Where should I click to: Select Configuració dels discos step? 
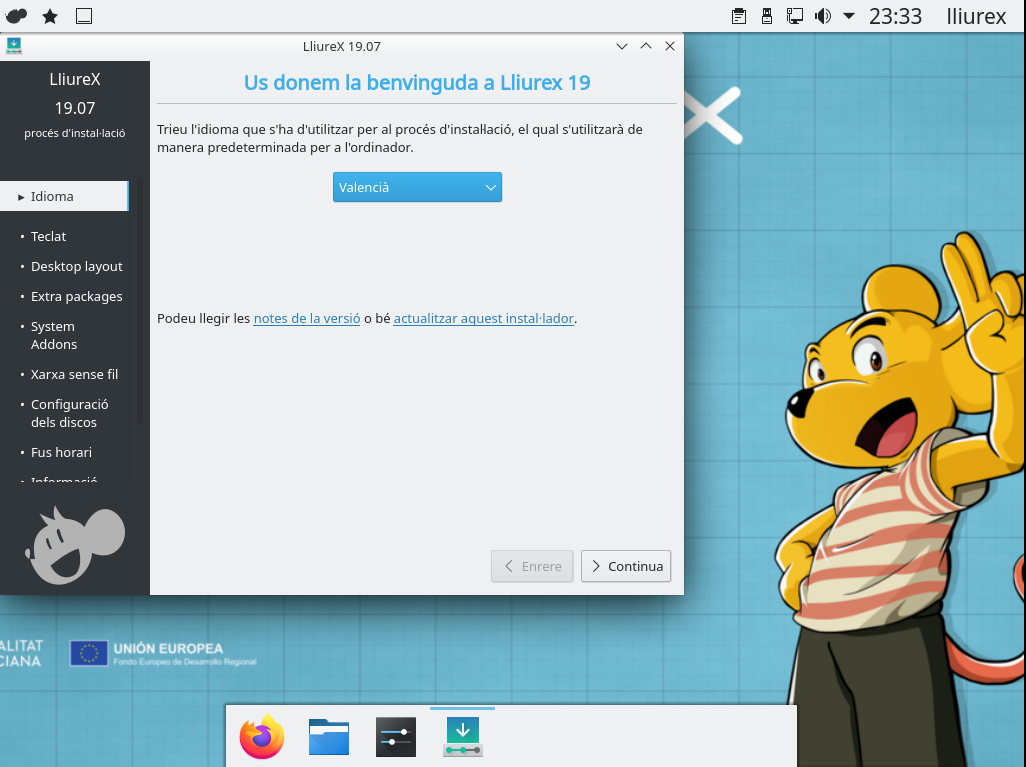69,414
